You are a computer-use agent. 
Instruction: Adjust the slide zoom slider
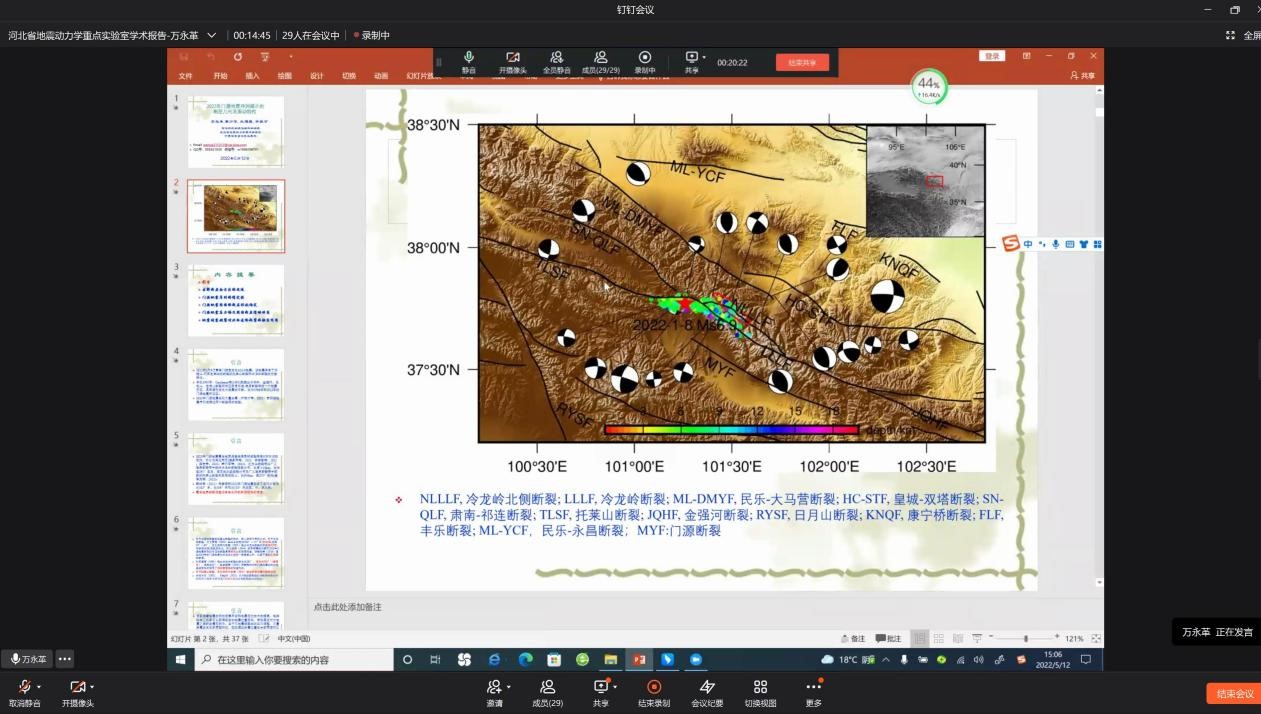[1025, 638]
